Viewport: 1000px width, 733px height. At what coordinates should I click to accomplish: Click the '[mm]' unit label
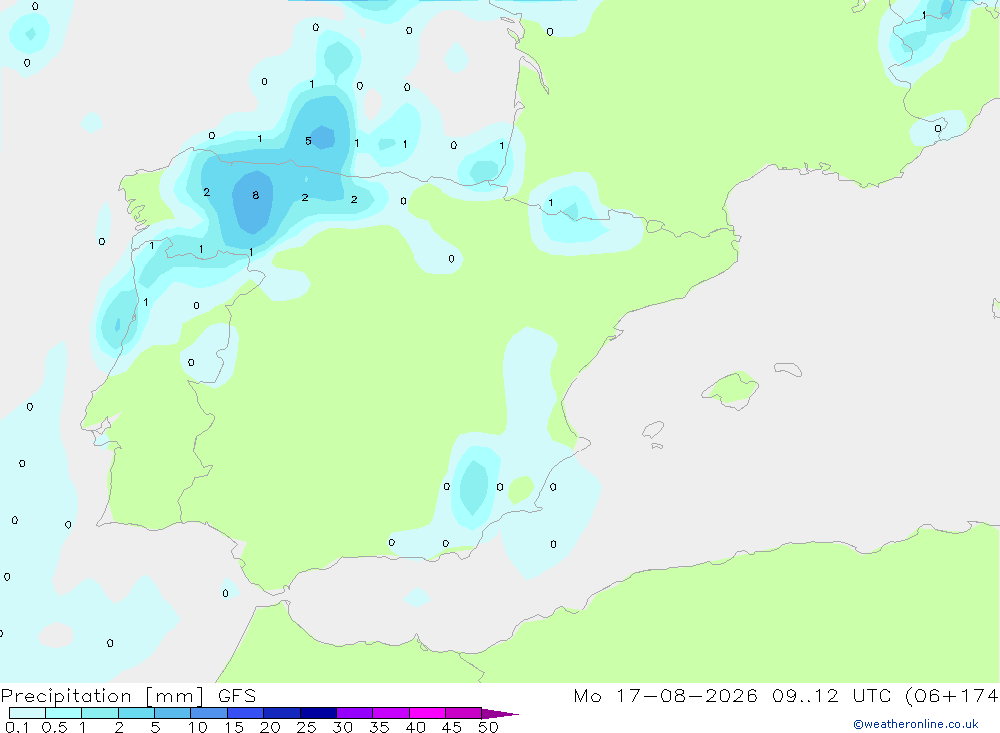click(x=175, y=696)
